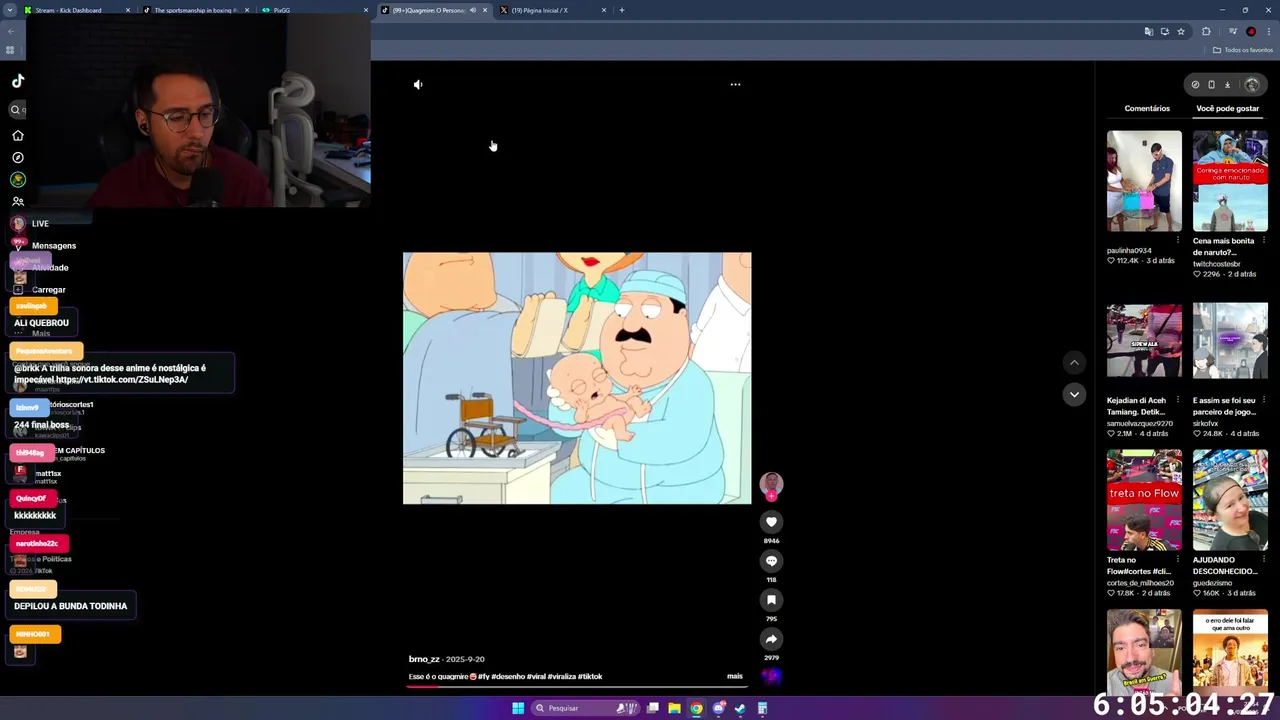
Task: Open a new browser tab with plus
Action: 621,10
